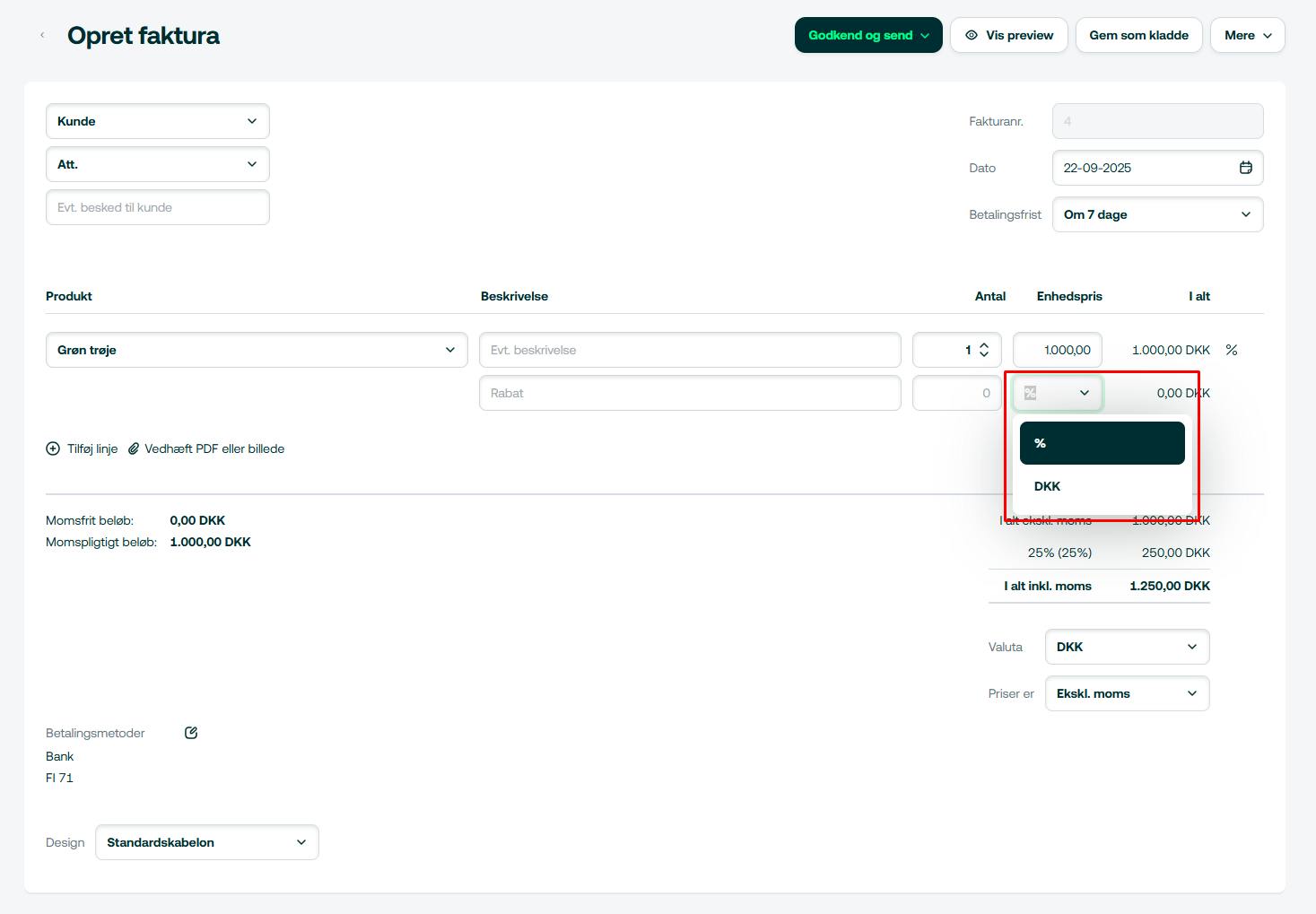
Task: Click the plus icon for Tilføj linje
Action: [x=53, y=448]
